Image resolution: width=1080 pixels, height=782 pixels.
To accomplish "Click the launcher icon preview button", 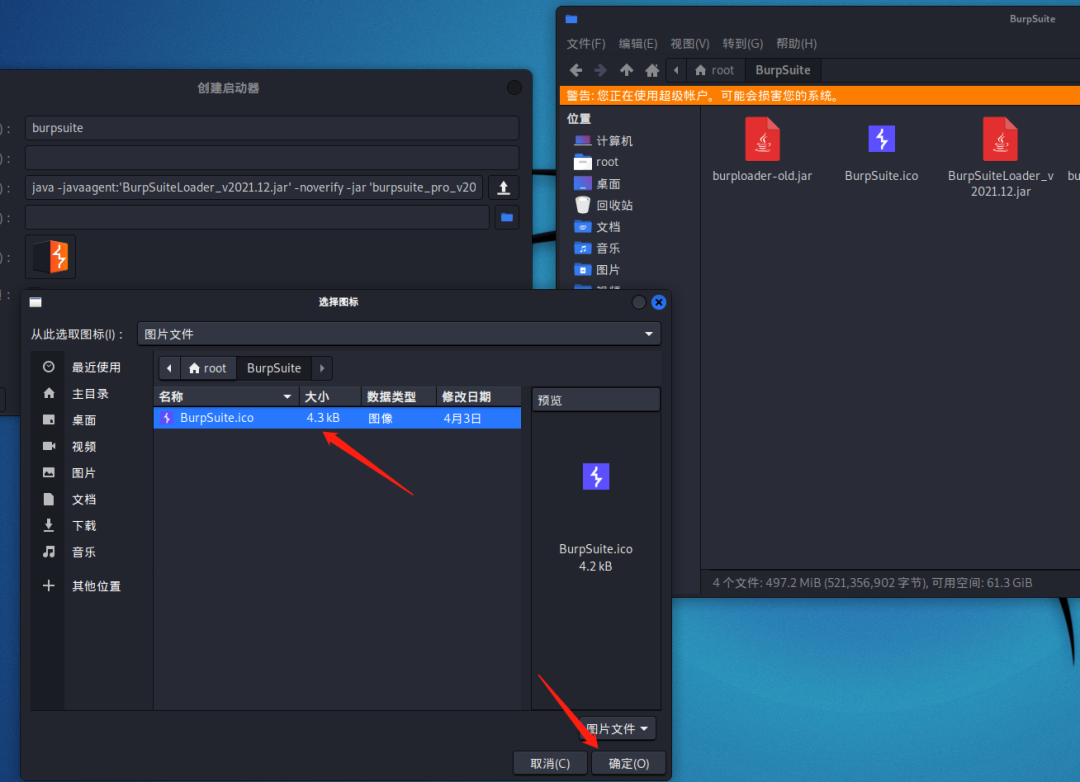I will [x=50, y=257].
